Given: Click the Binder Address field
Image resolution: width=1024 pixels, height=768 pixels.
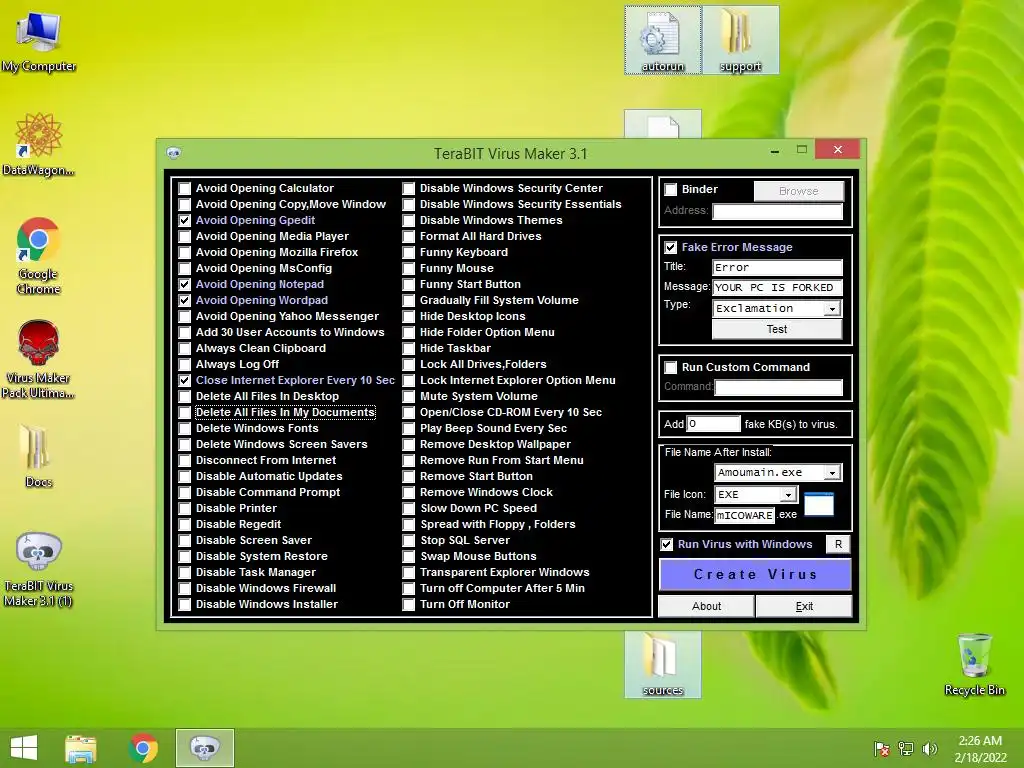Looking at the screenshot, I should click(777, 212).
